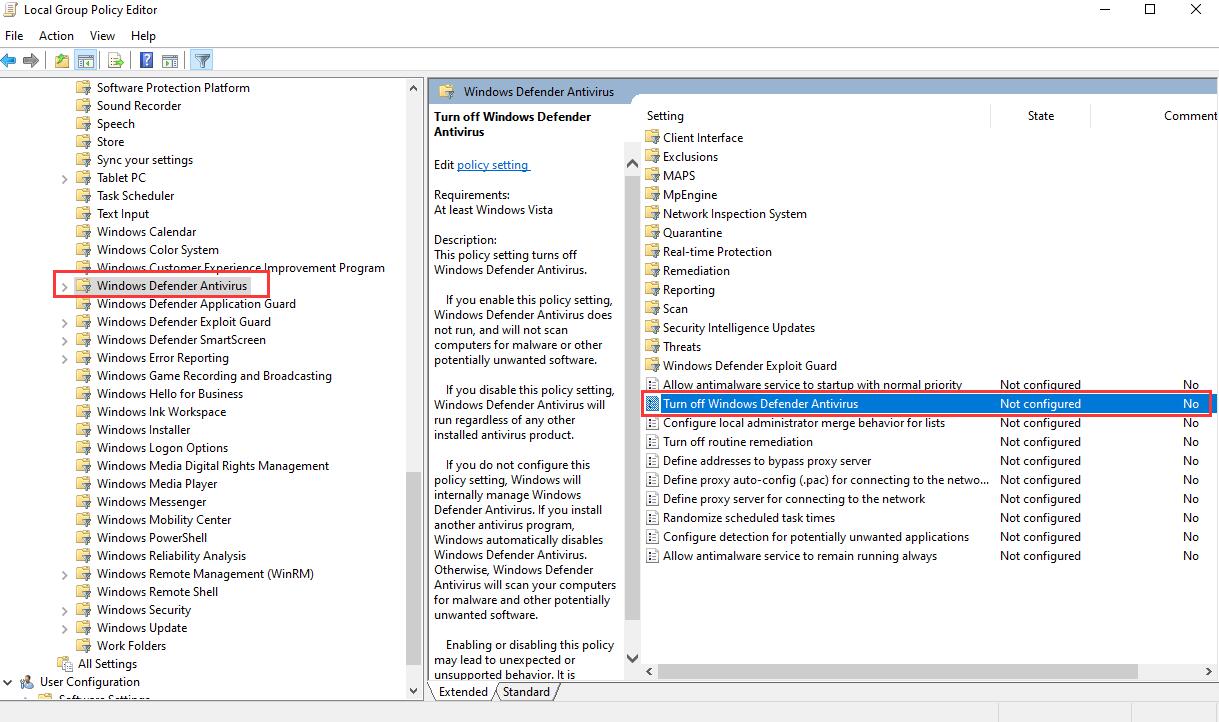The image size is (1219, 722).
Task: Select Task Scheduler tree item
Action: (135, 196)
